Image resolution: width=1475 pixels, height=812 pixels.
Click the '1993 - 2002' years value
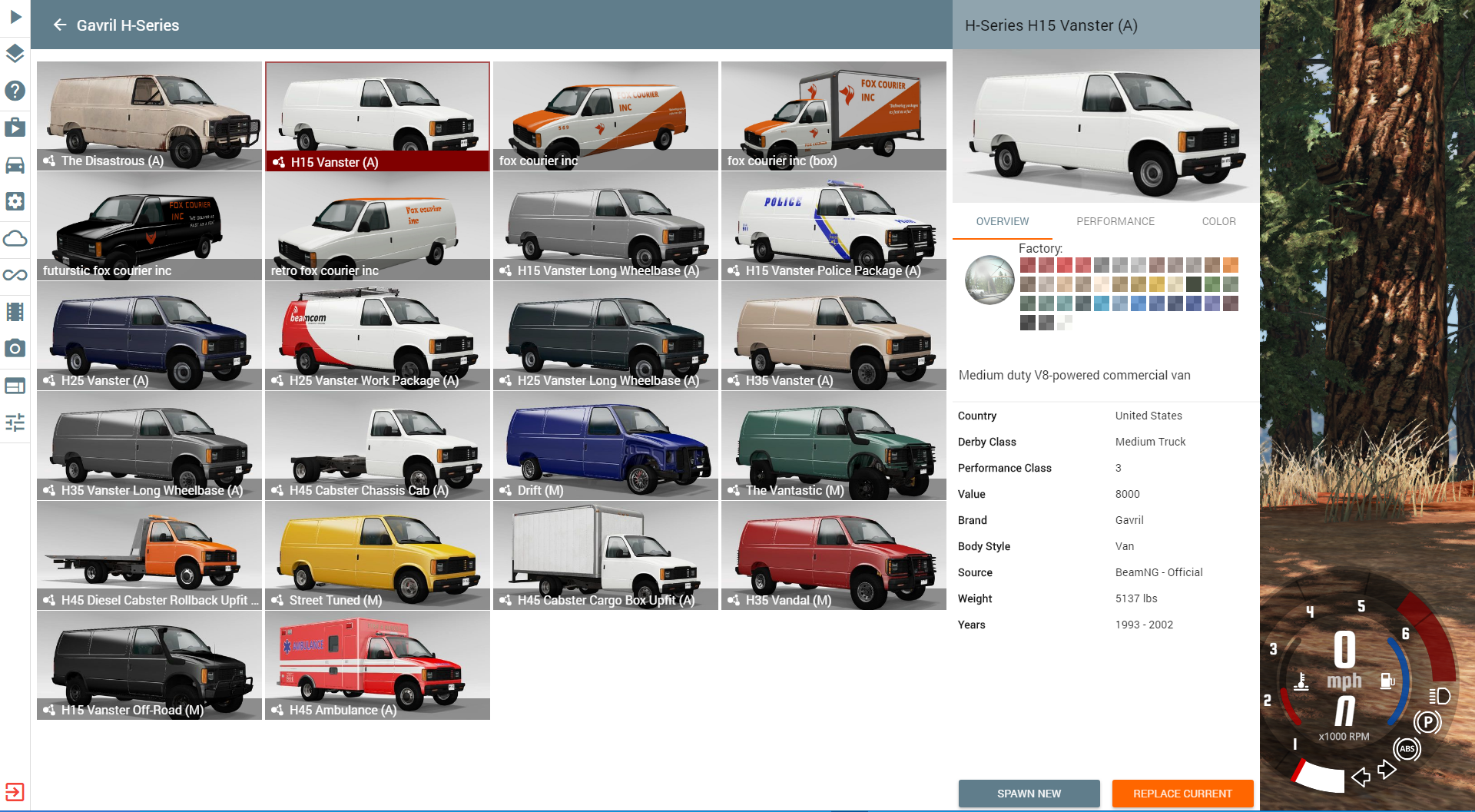(1144, 625)
